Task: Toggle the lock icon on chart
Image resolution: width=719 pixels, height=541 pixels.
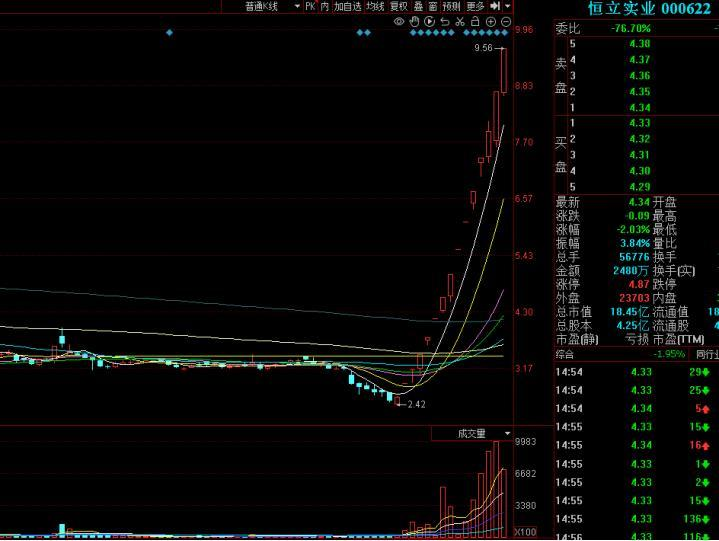Action: point(475,21)
